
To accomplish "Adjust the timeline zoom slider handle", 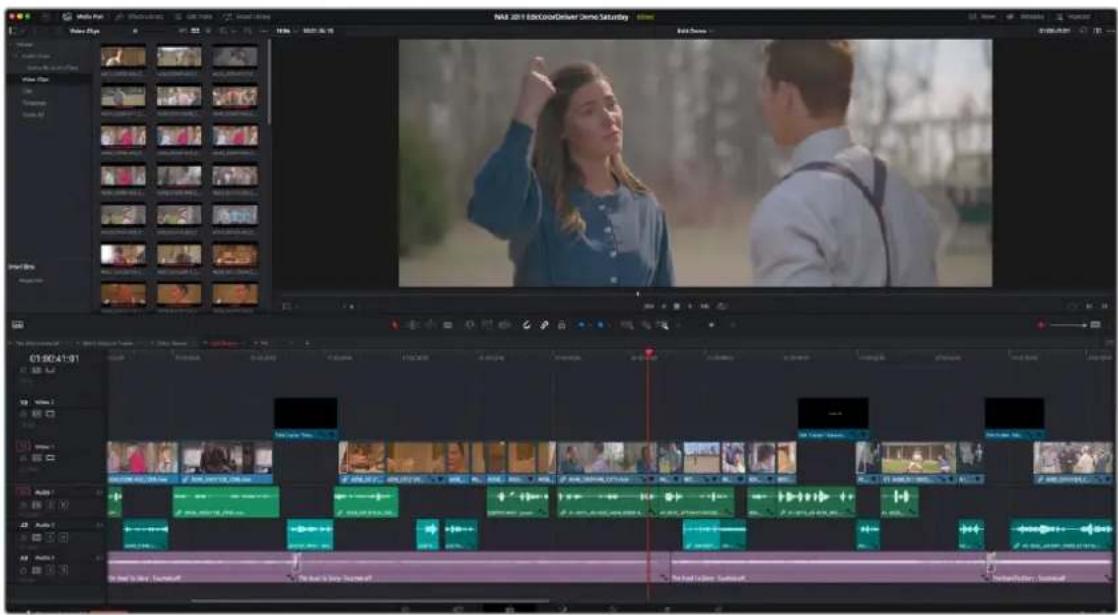I will tap(712, 325).
